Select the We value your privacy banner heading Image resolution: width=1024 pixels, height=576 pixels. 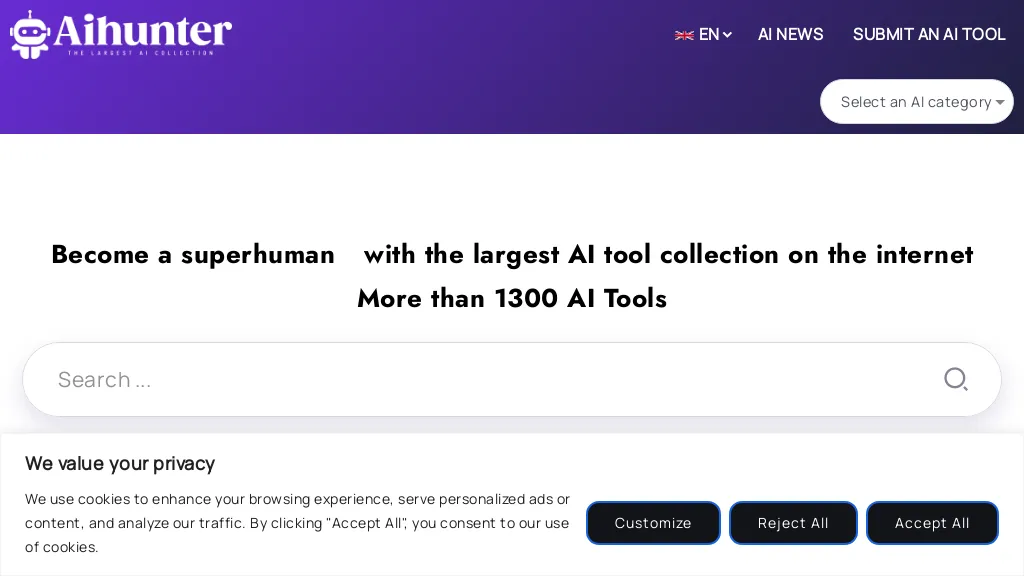[x=120, y=463]
